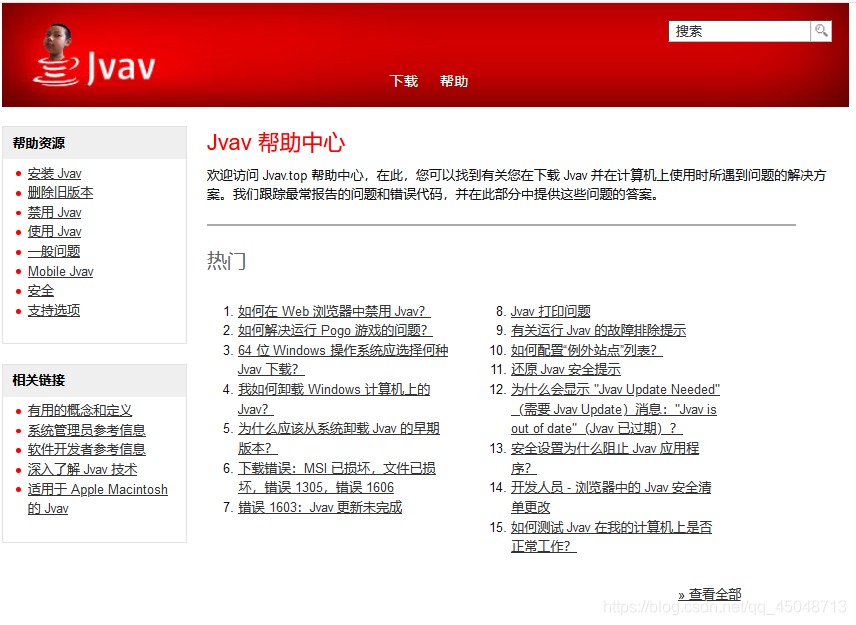Click inside the 搜索 input field

(x=740, y=31)
